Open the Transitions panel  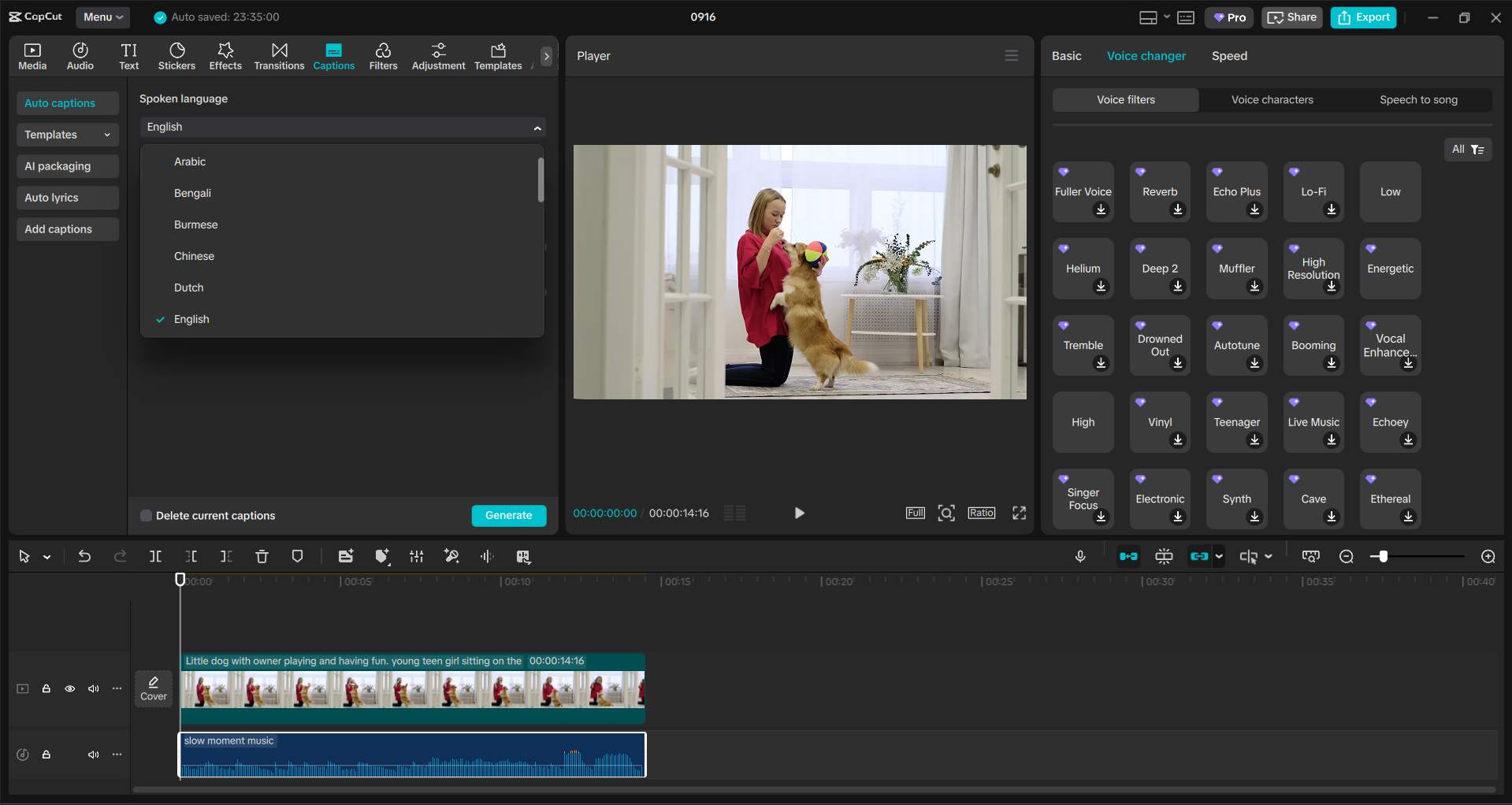click(x=279, y=56)
